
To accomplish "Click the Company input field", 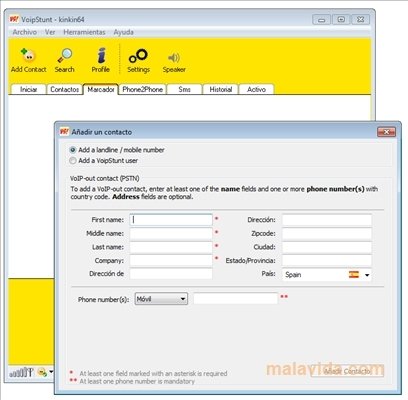I will coord(171,260).
